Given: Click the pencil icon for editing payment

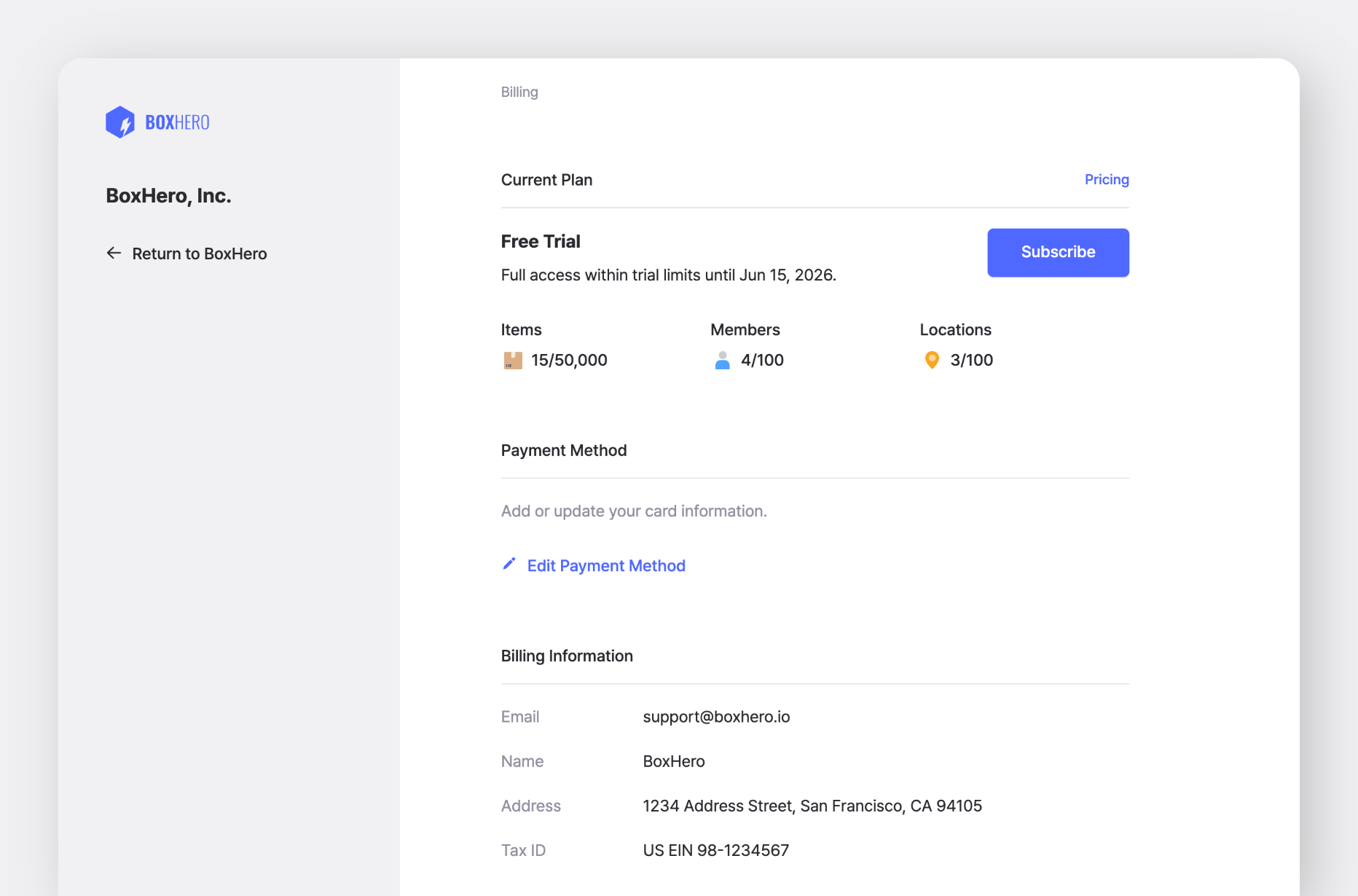Looking at the screenshot, I should (x=509, y=565).
